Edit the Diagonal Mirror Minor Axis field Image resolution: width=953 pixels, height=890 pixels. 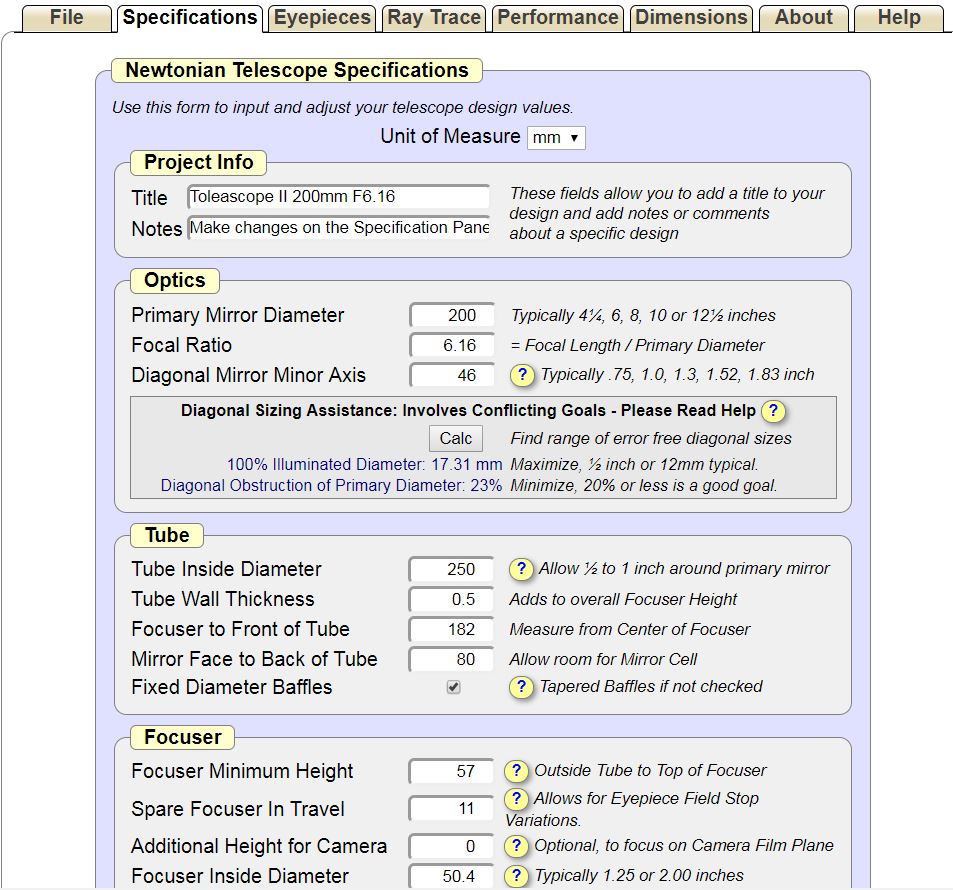tap(452, 374)
